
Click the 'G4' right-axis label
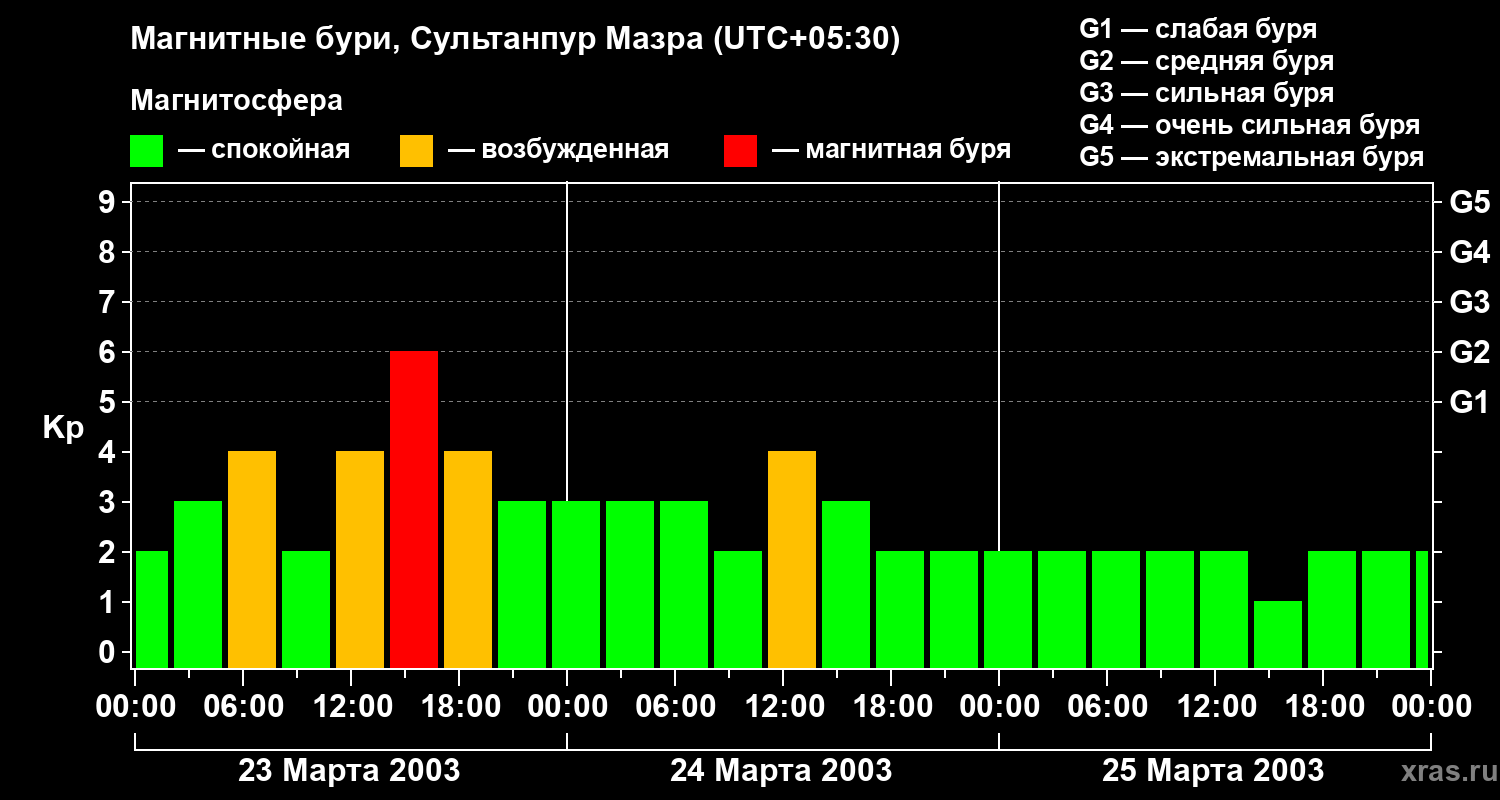[1469, 252]
